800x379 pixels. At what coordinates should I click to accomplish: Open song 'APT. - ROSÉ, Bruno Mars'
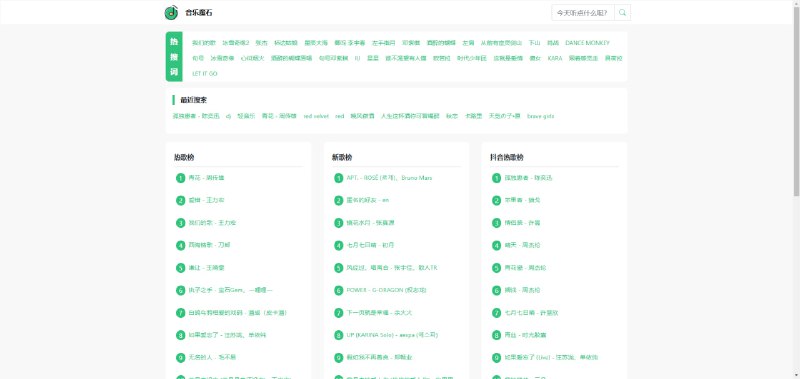click(389, 178)
